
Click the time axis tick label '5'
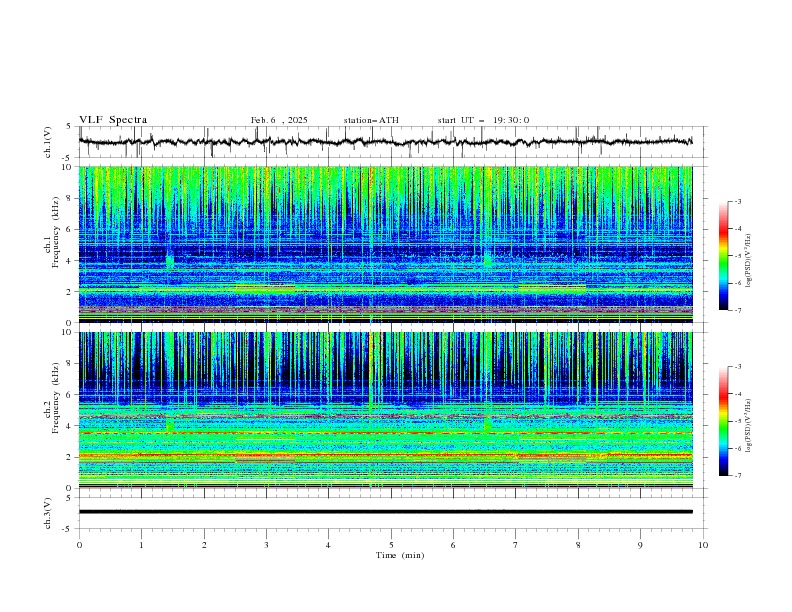point(391,545)
